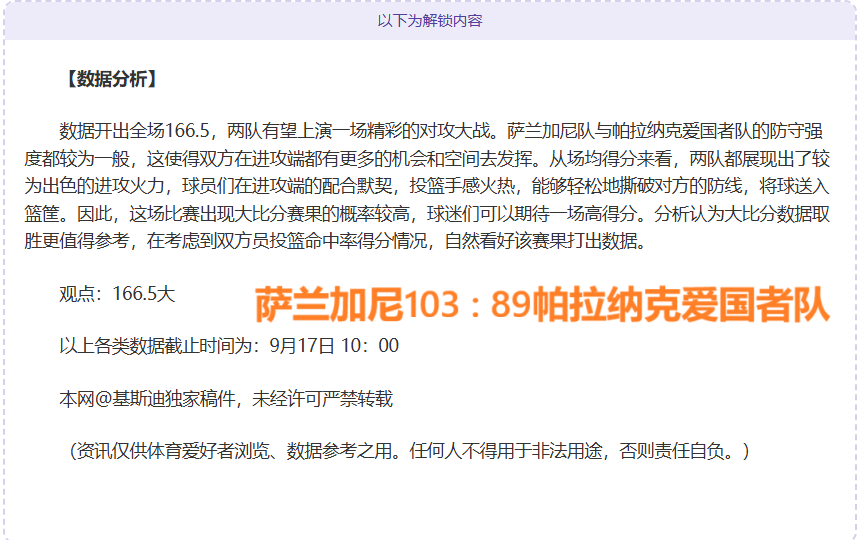Select the 【数据分析】 heading
Viewport: 859px width, 540px height.
[x=111, y=79]
